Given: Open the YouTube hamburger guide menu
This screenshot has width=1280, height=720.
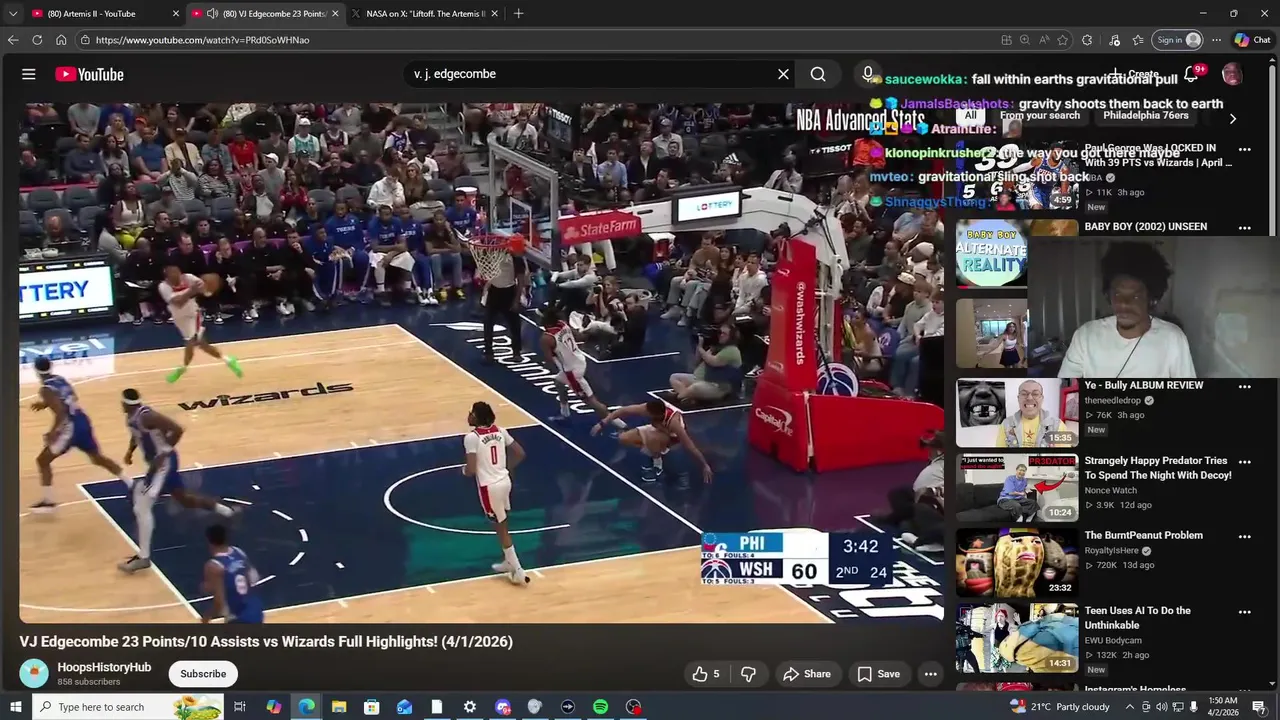Looking at the screenshot, I should (x=29, y=74).
